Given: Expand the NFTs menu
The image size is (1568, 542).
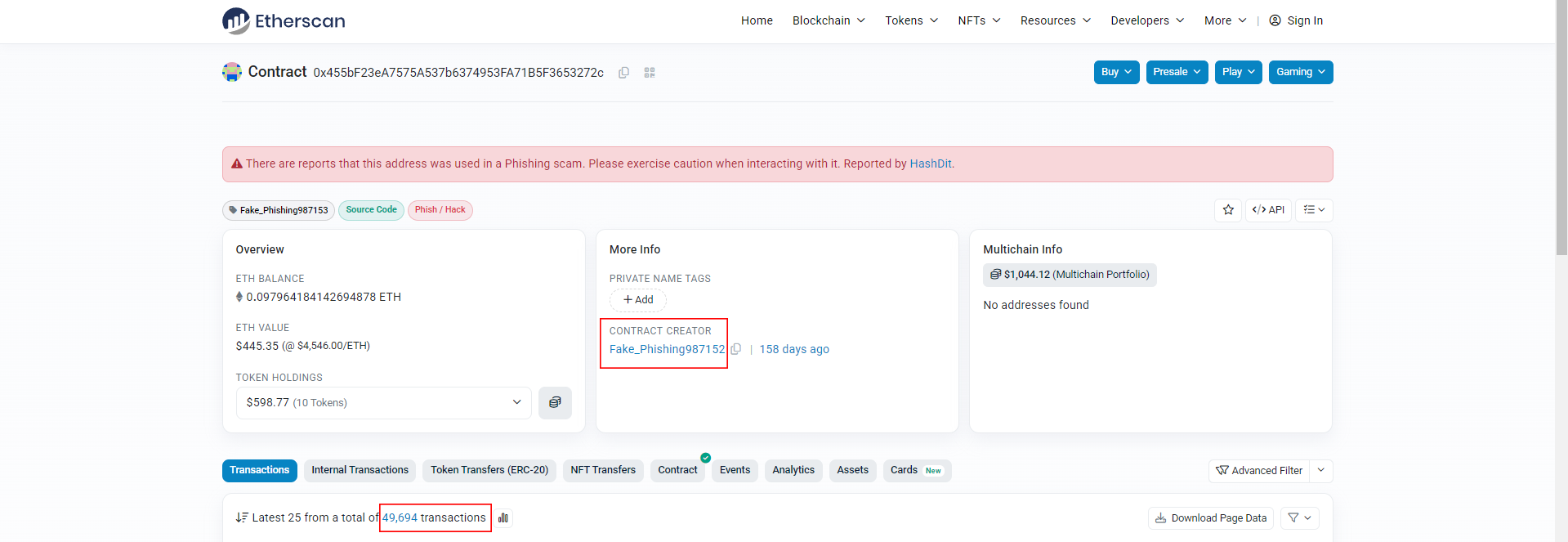Looking at the screenshot, I should [979, 20].
